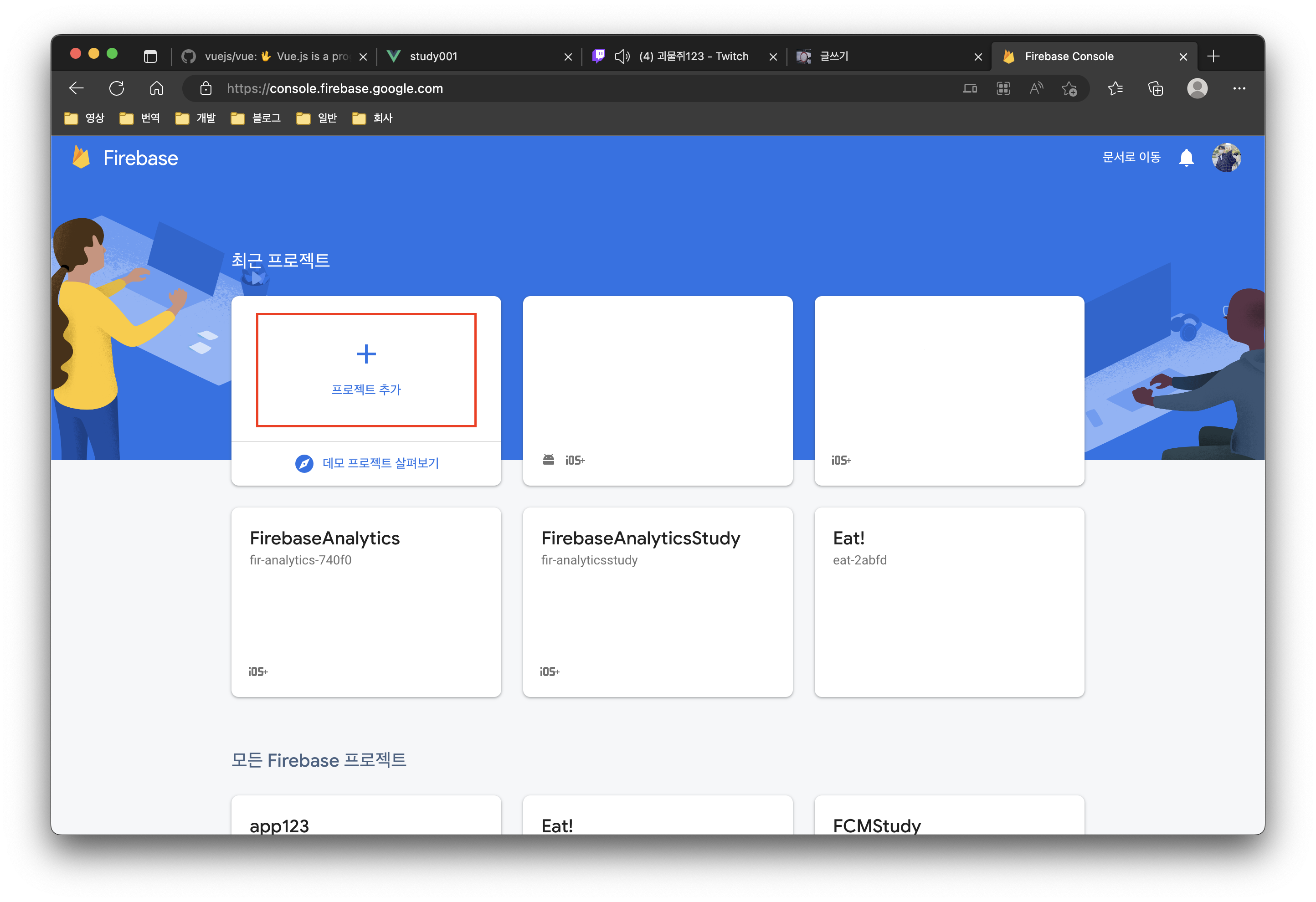Mute the Twitch tab speaker icon
The image size is (1316, 902).
622,56
